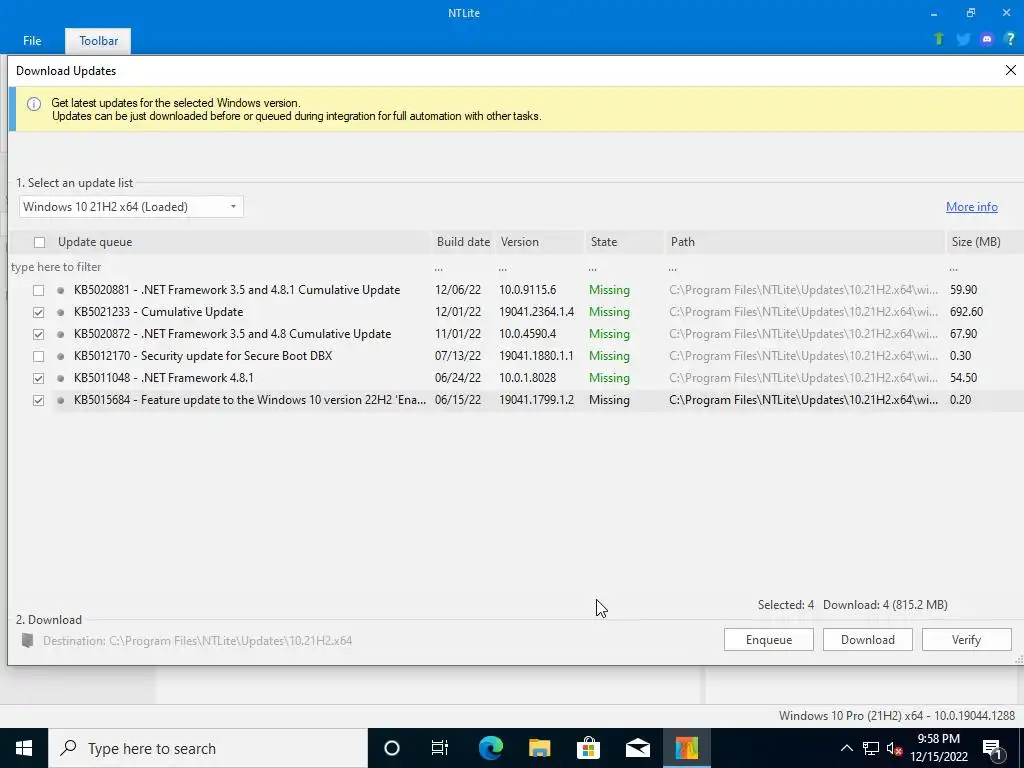Click the network tray icon
Screen dimensions: 1024x768
[x=871, y=748]
